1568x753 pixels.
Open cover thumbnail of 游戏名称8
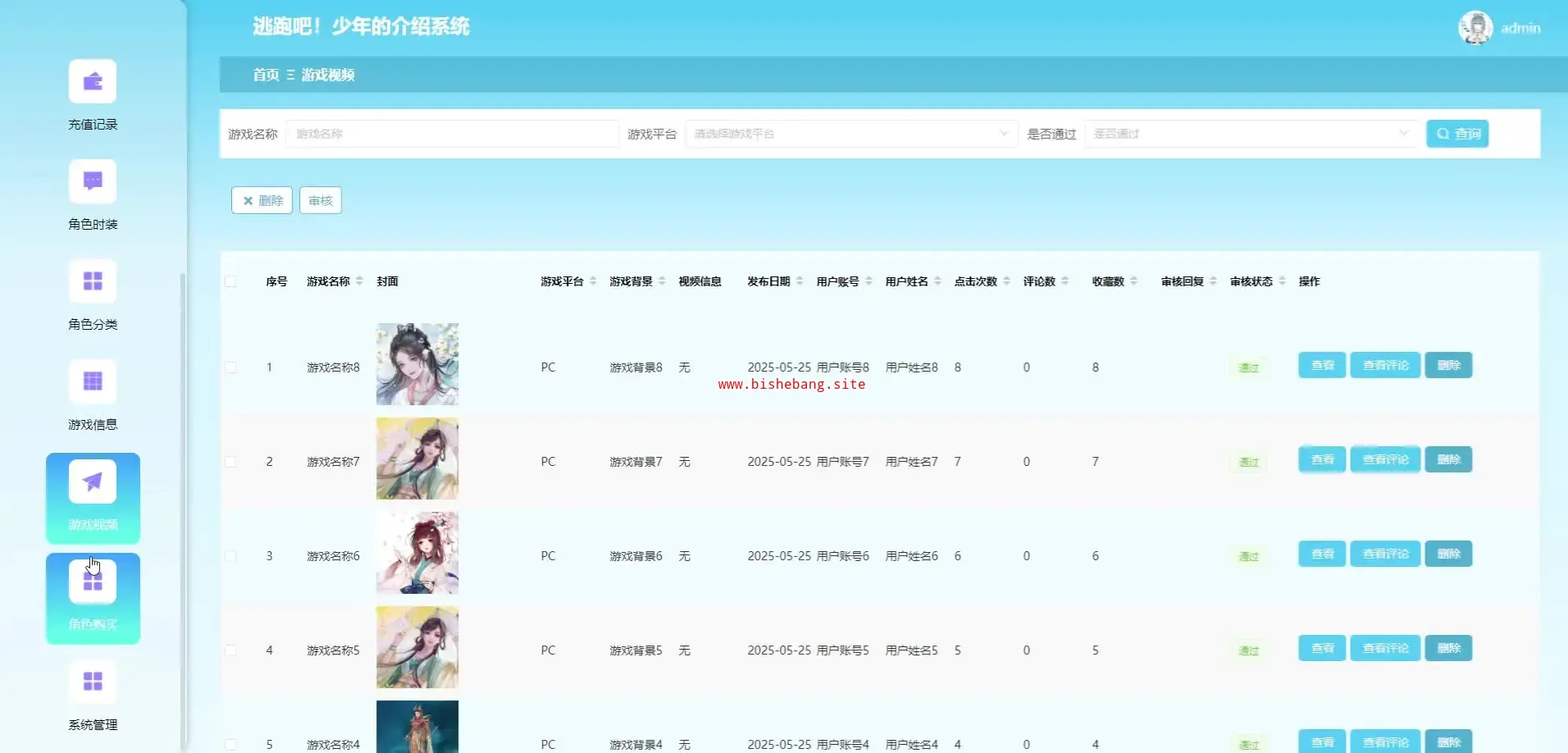tap(417, 364)
